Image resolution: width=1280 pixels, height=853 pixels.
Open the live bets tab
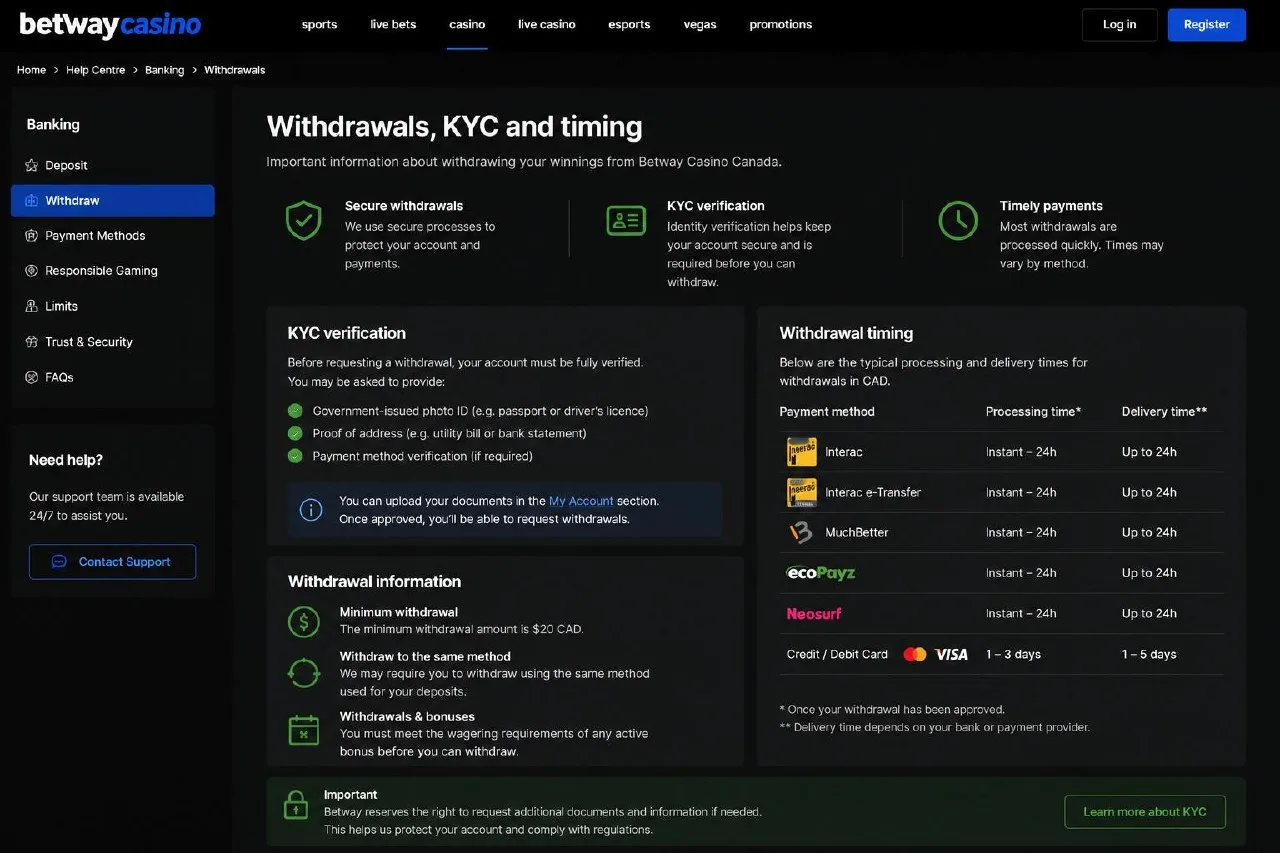[393, 25]
